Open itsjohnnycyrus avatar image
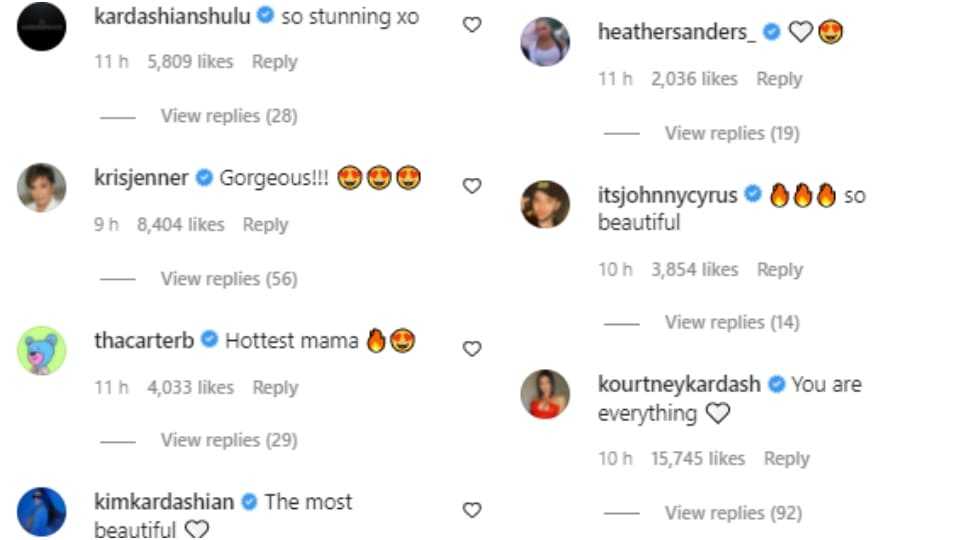Image resolution: width=960 pixels, height=540 pixels. point(545,204)
